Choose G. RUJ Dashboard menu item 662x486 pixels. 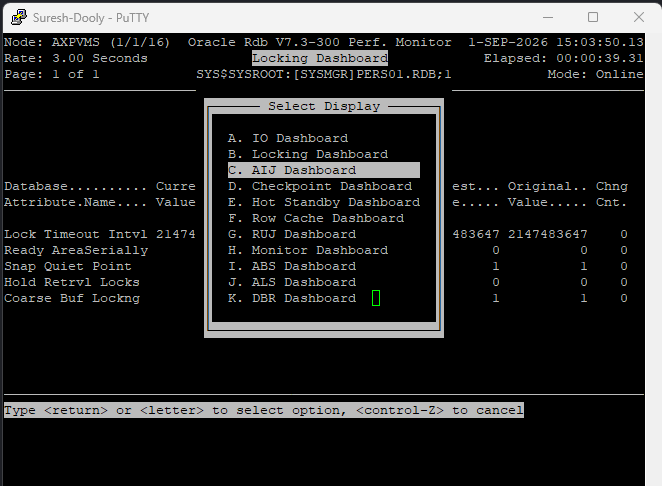292,234
